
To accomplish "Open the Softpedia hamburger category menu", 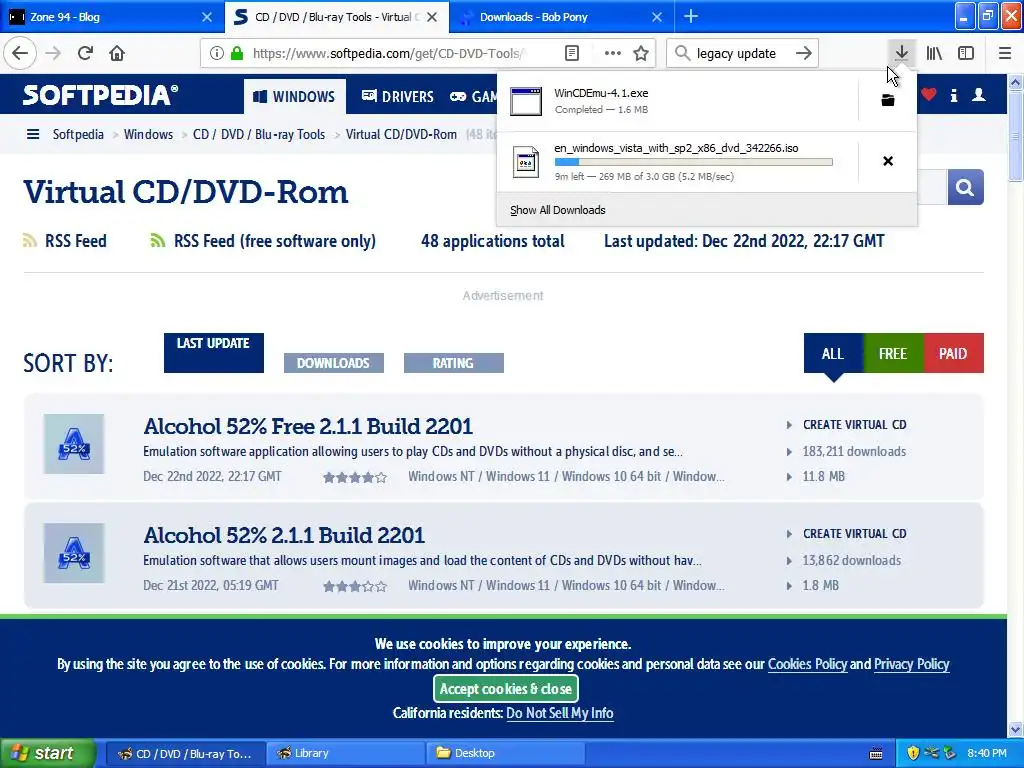I will [x=33, y=135].
